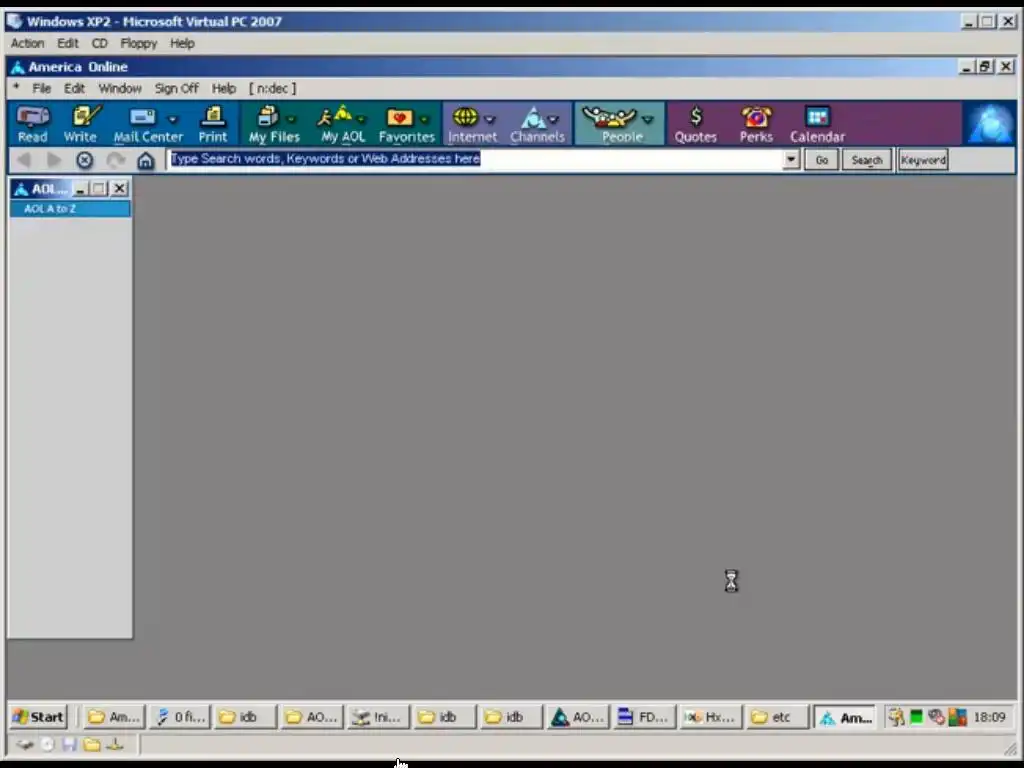The width and height of the screenshot is (1024, 768).
Task: Click the Go button
Action: point(821,160)
